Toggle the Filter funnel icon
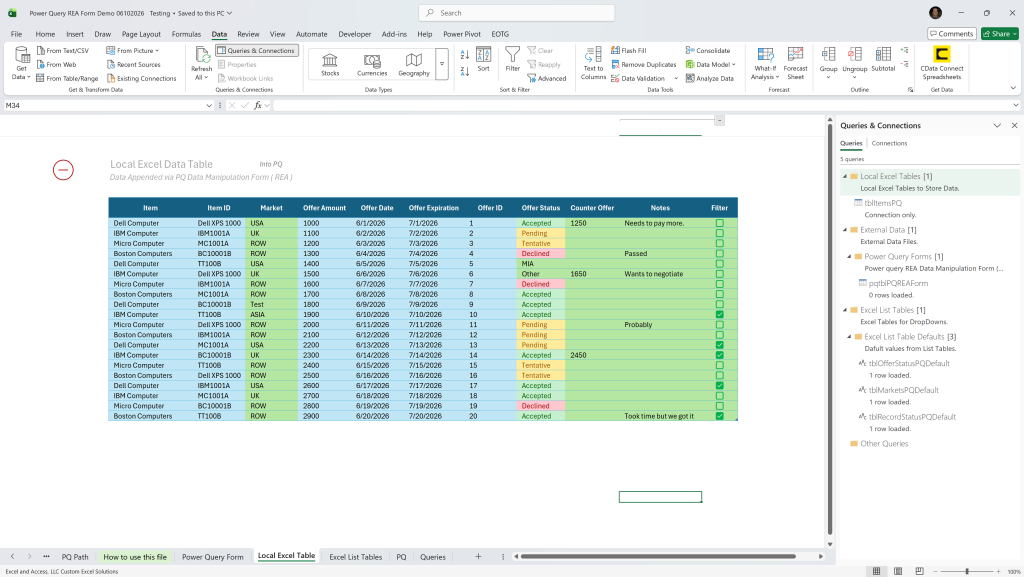This screenshot has height=577, width=1024. [x=513, y=59]
